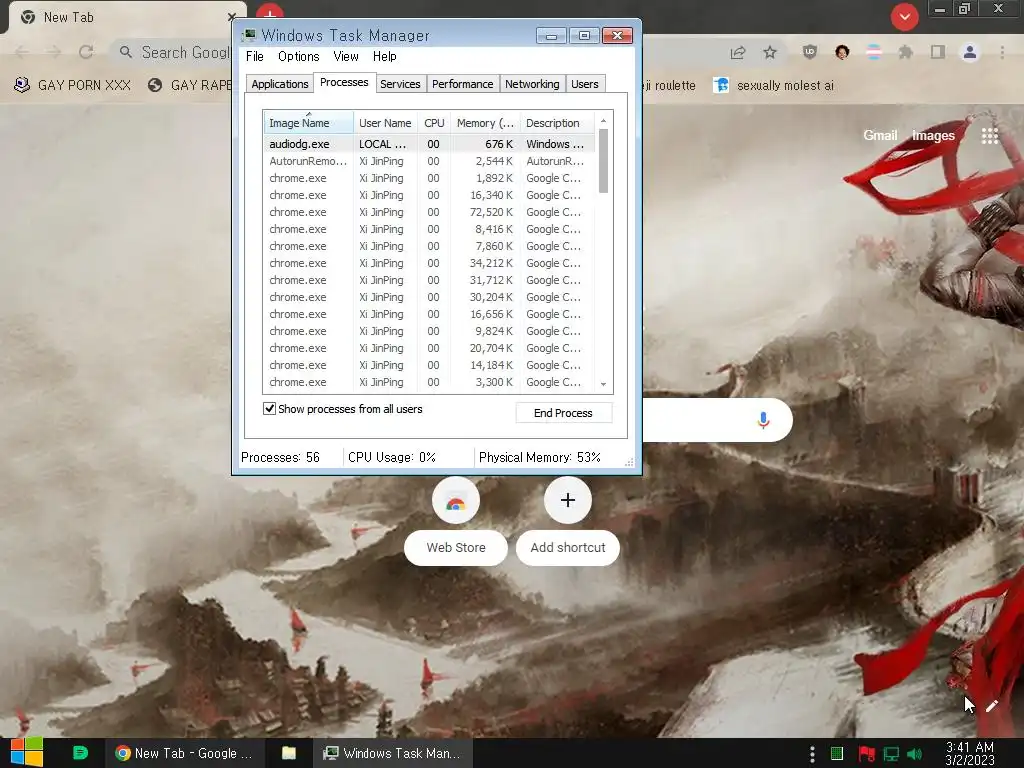
Task: Switch to the Windows Task Manager taskbar button
Action: click(x=392, y=753)
